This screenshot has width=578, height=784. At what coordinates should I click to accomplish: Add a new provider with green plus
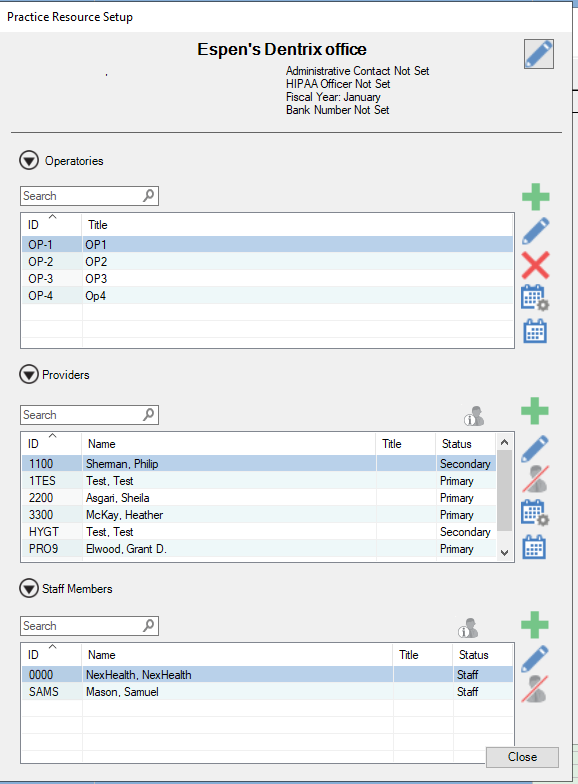click(535, 411)
